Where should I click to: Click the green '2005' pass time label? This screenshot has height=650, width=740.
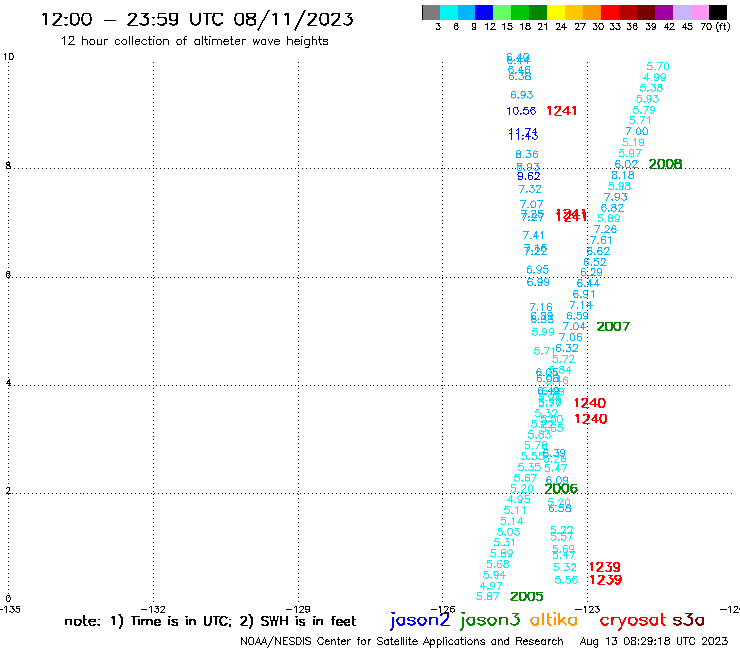coord(527,597)
